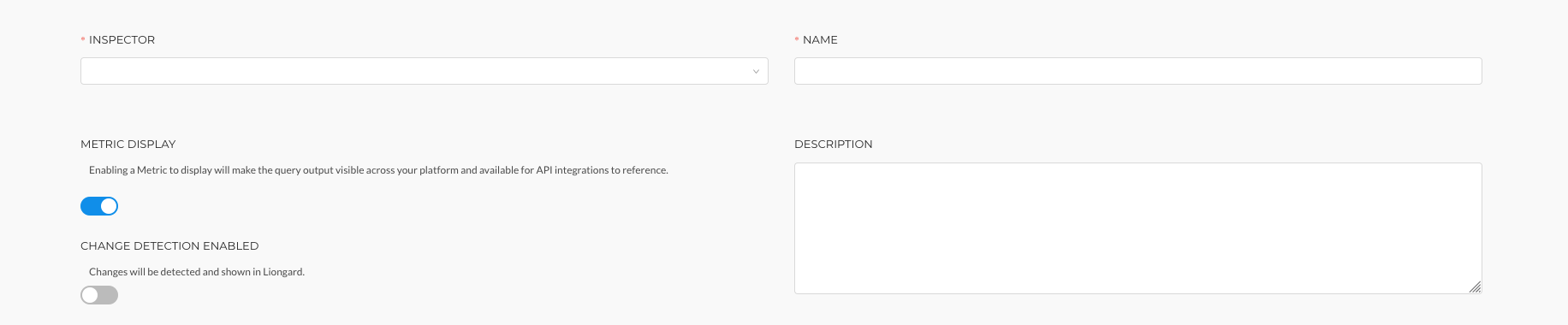Open the Inspector dropdown

point(424,71)
